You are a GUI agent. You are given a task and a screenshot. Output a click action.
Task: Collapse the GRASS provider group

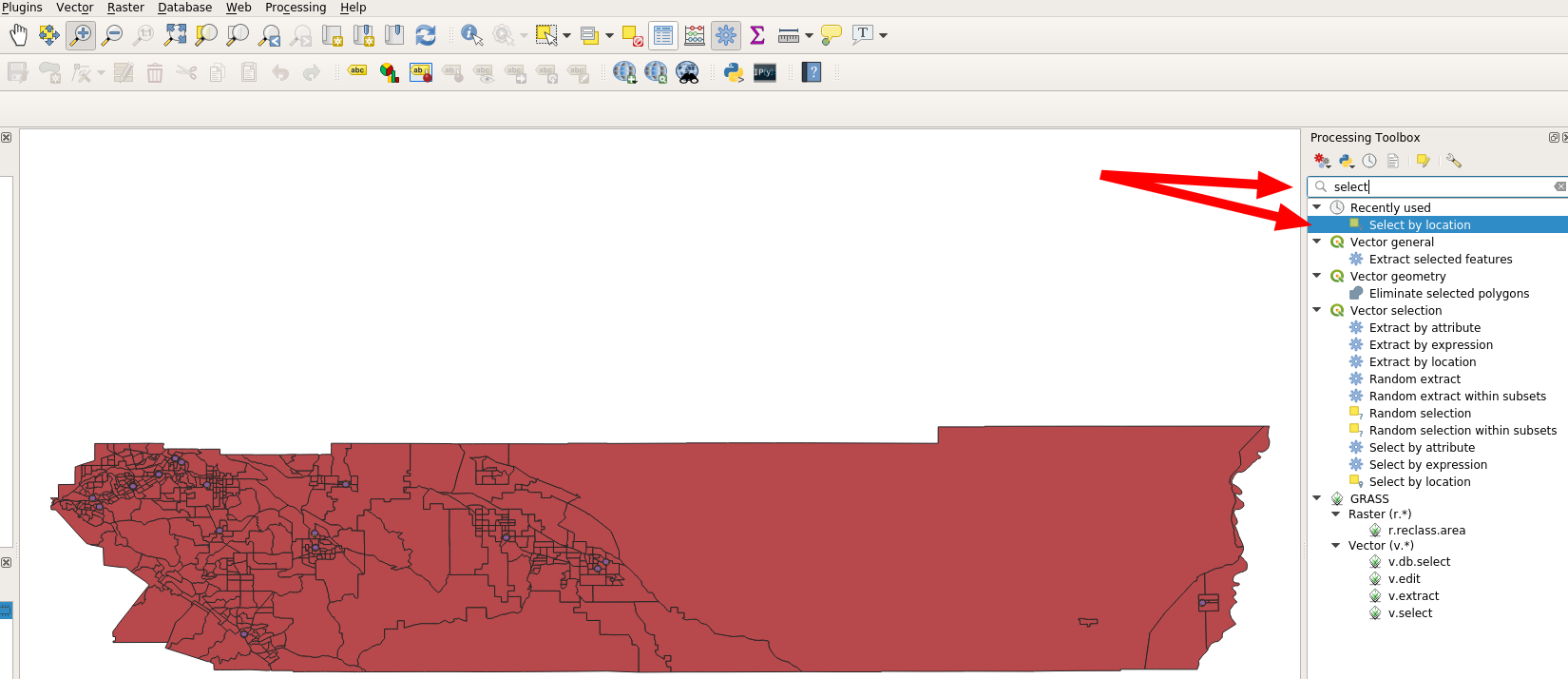(1317, 497)
